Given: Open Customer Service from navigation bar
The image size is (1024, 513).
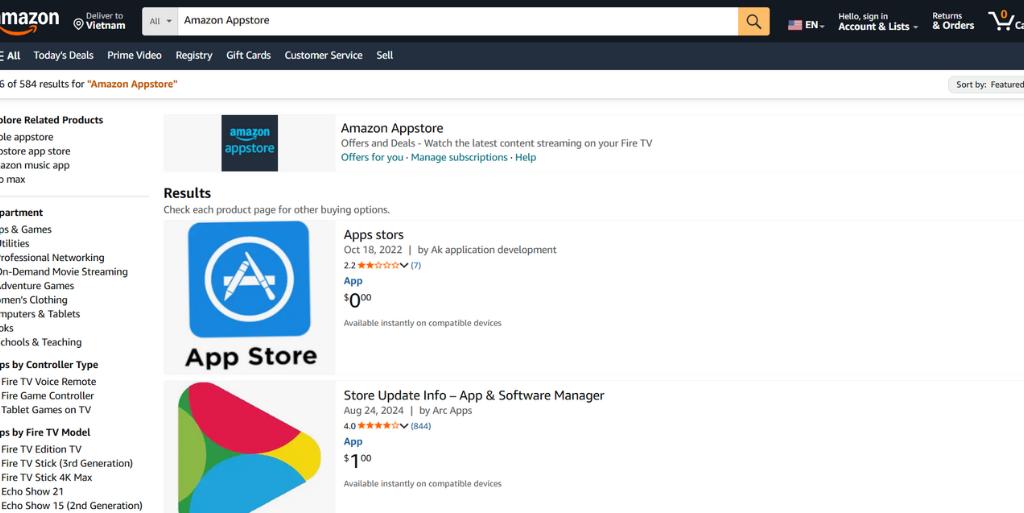Looking at the screenshot, I should pyautogui.click(x=324, y=56).
